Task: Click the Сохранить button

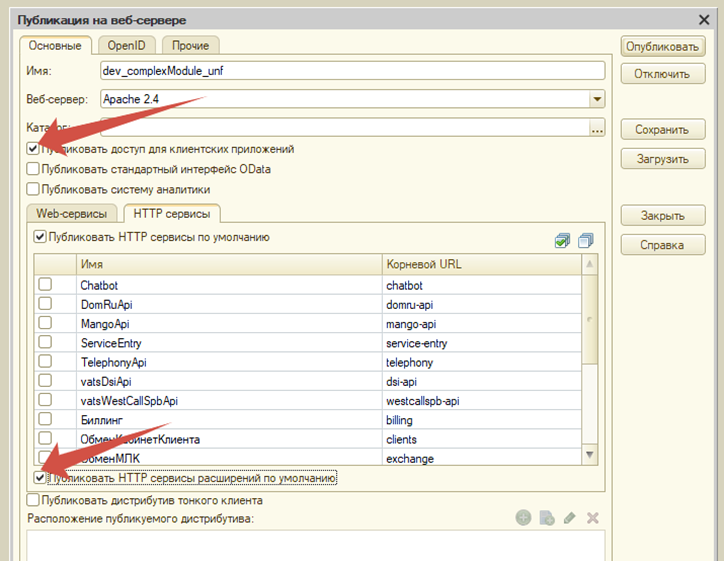Action: tap(661, 130)
